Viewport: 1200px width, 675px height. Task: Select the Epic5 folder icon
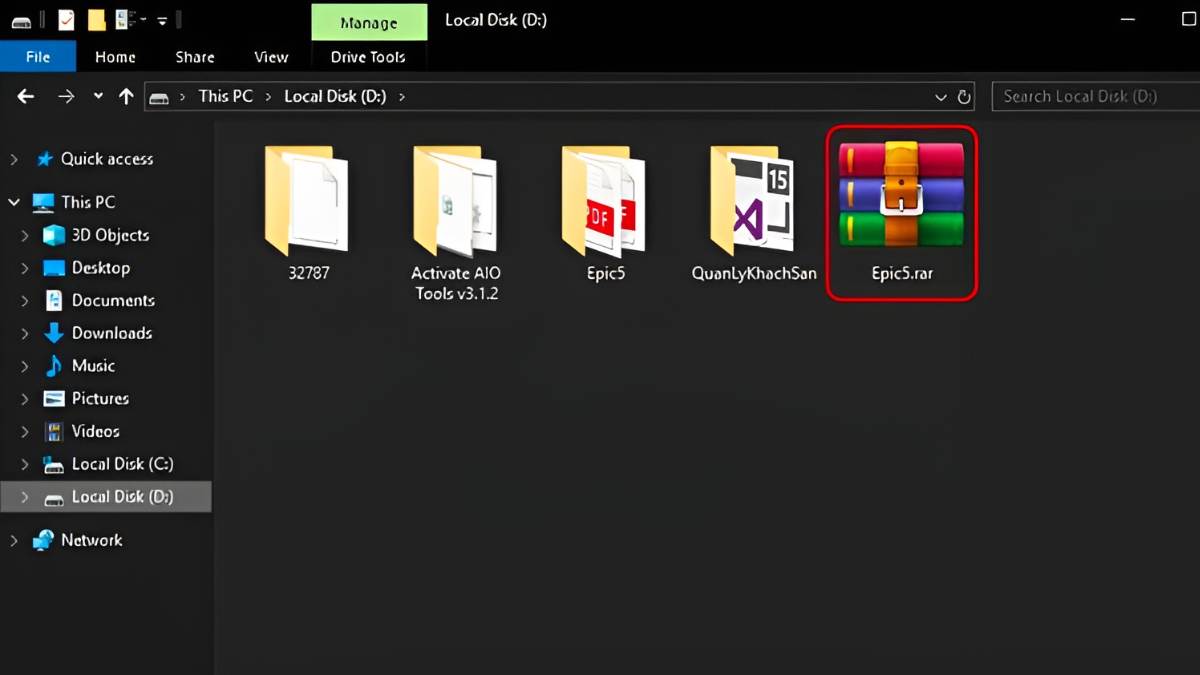[604, 200]
